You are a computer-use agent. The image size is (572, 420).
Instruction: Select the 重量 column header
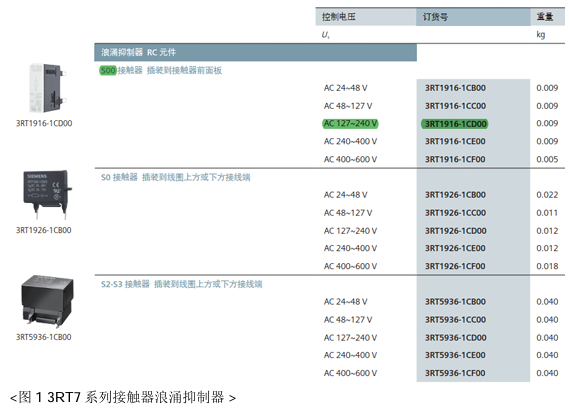pyautogui.click(x=547, y=17)
